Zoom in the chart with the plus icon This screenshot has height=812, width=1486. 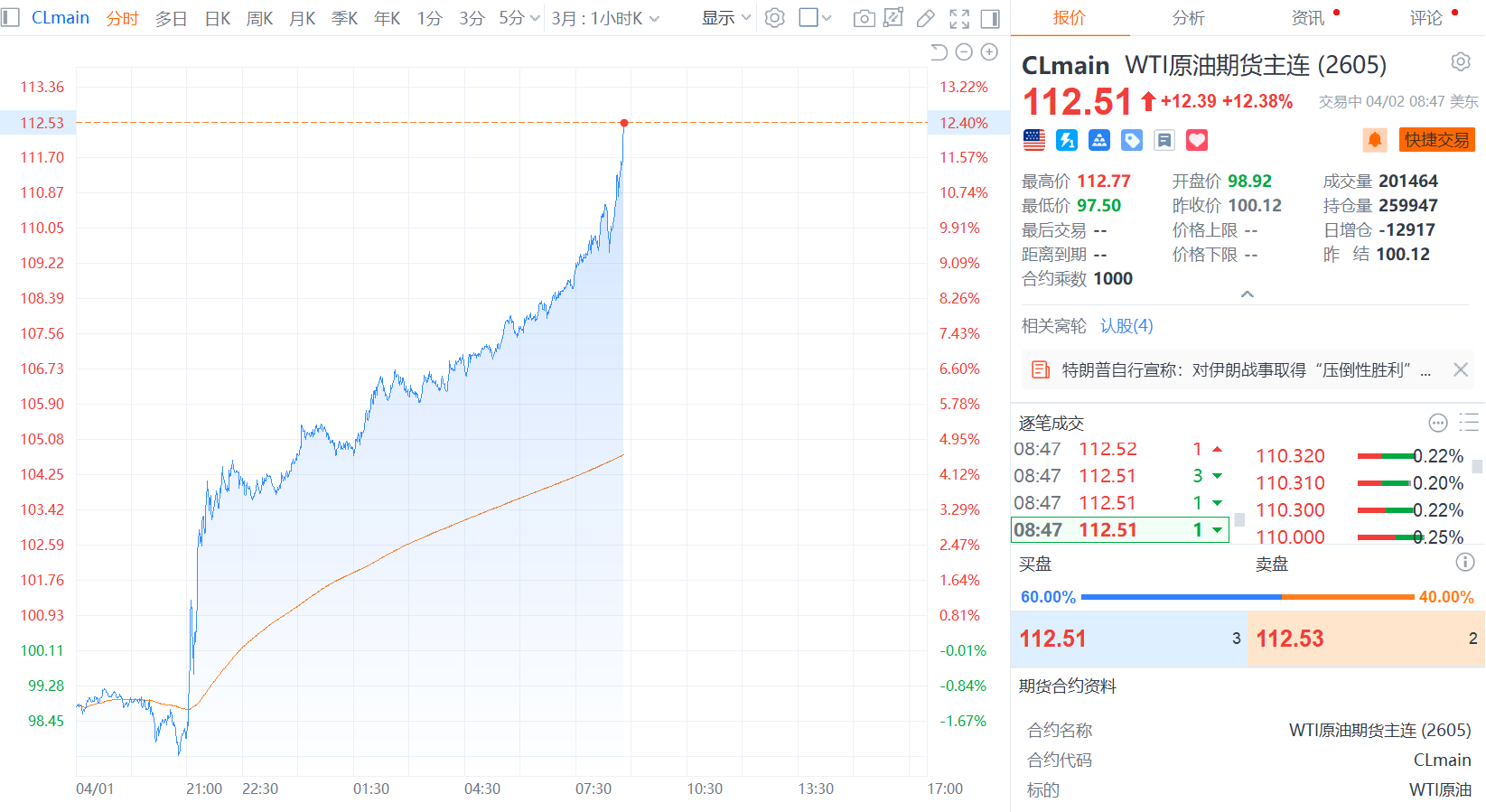(x=990, y=52)
